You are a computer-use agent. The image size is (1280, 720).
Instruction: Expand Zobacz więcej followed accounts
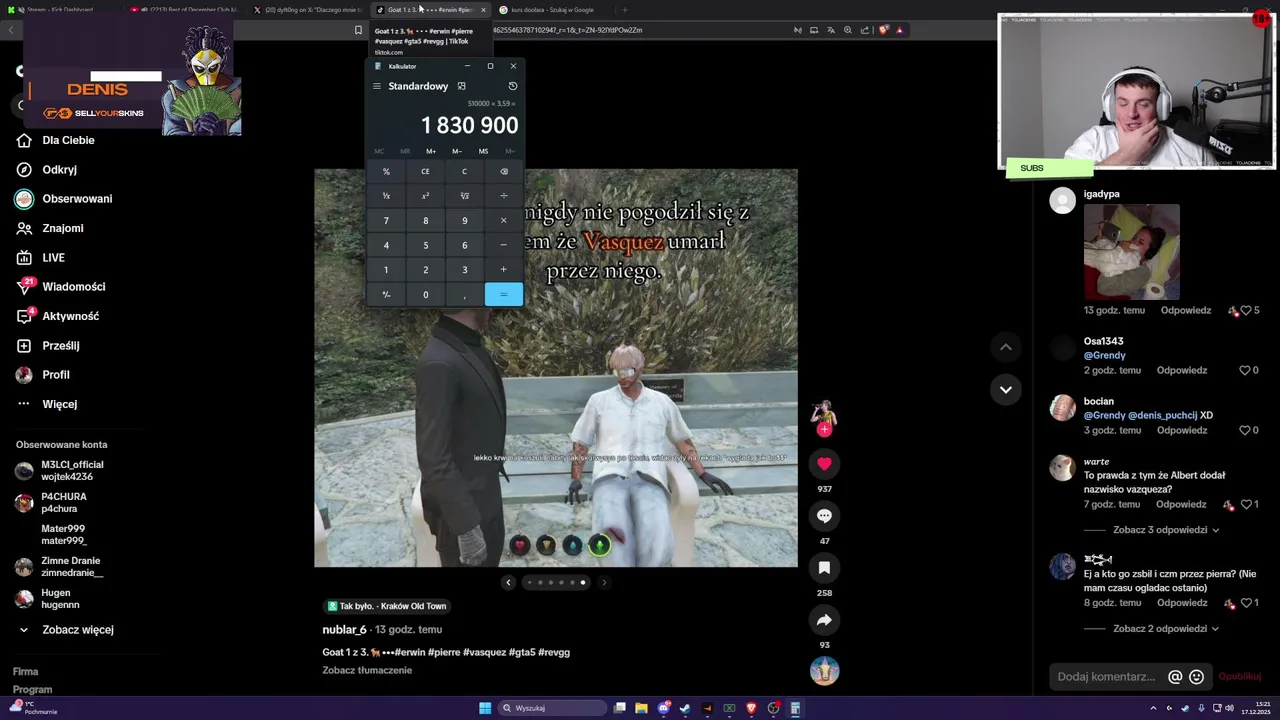pyautogui.click(x=77, y=630)
